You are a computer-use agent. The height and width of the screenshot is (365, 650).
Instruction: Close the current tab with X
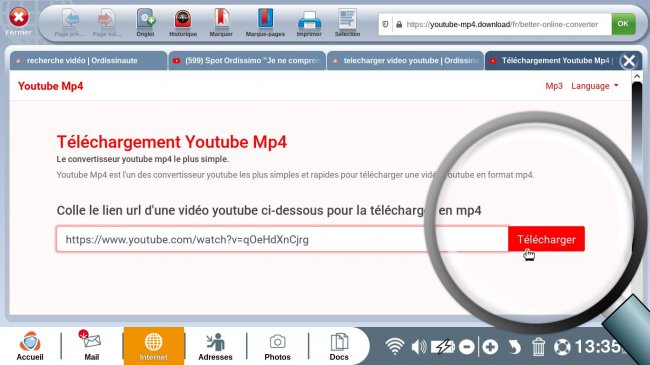point(629,61)
